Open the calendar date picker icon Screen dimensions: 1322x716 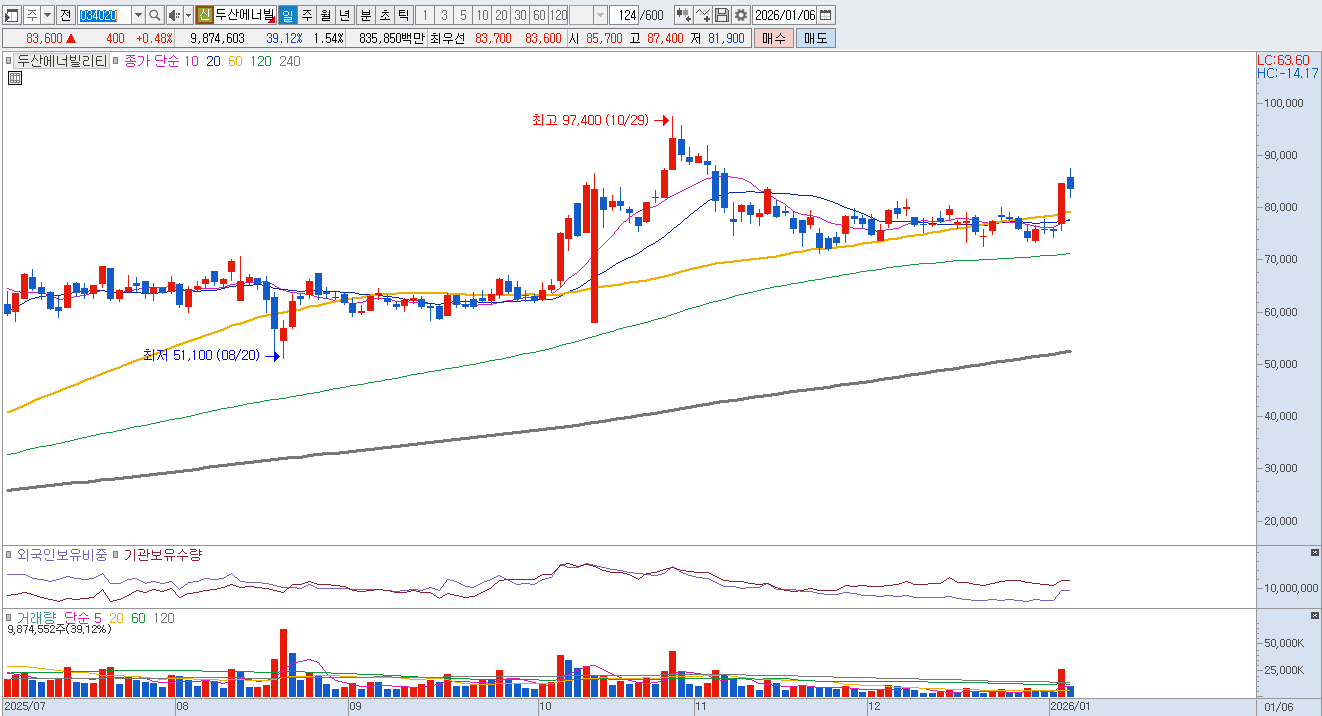tap(825, 15)
